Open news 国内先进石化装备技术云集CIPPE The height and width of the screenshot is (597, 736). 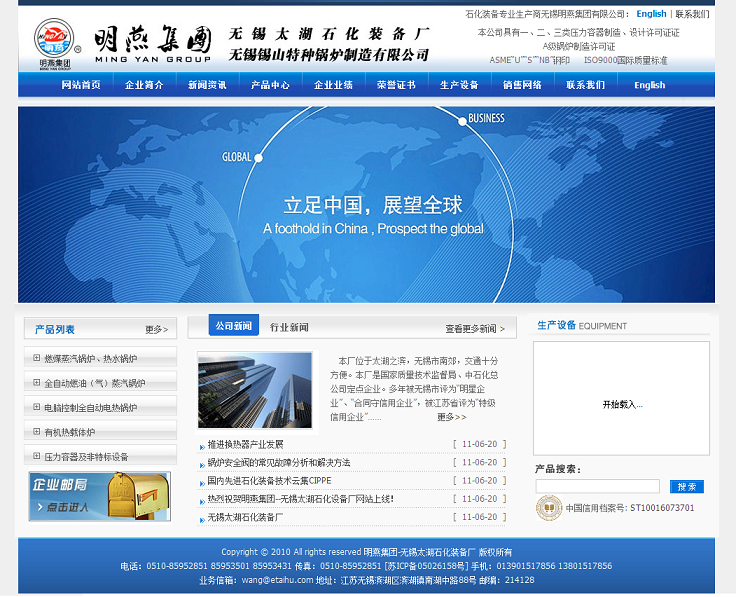[269, 481]
